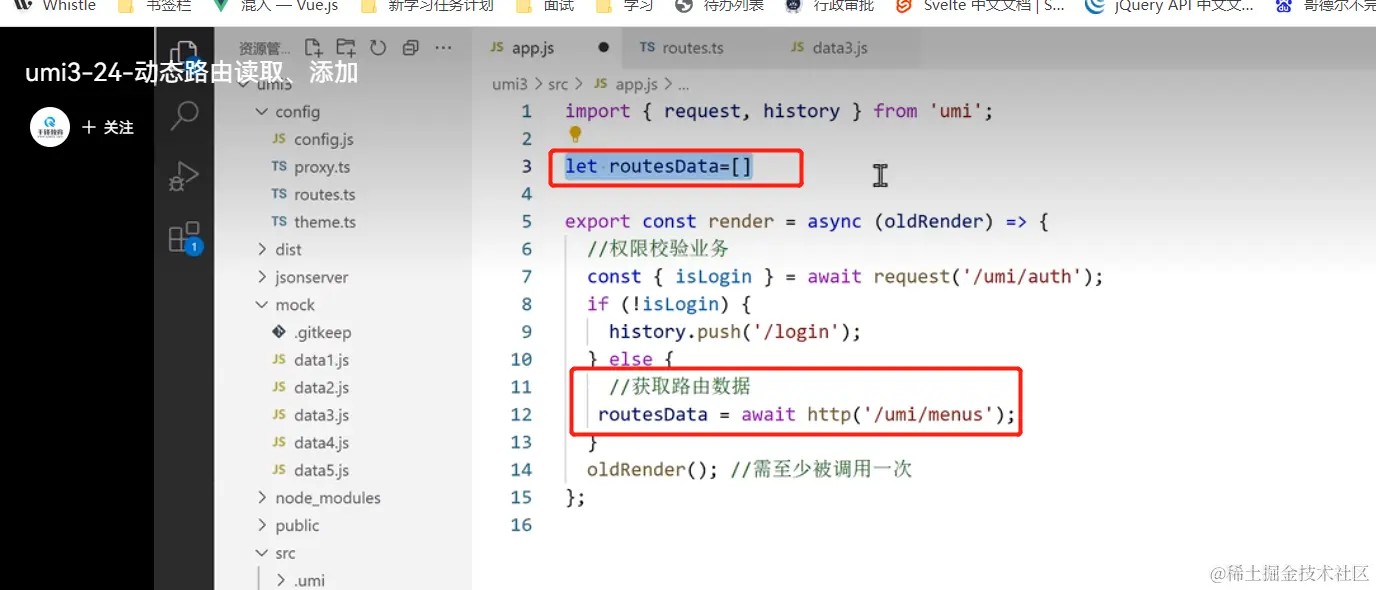Open explorer more actions ellipsis
The image size is (1376, 590).
(444, 47)
